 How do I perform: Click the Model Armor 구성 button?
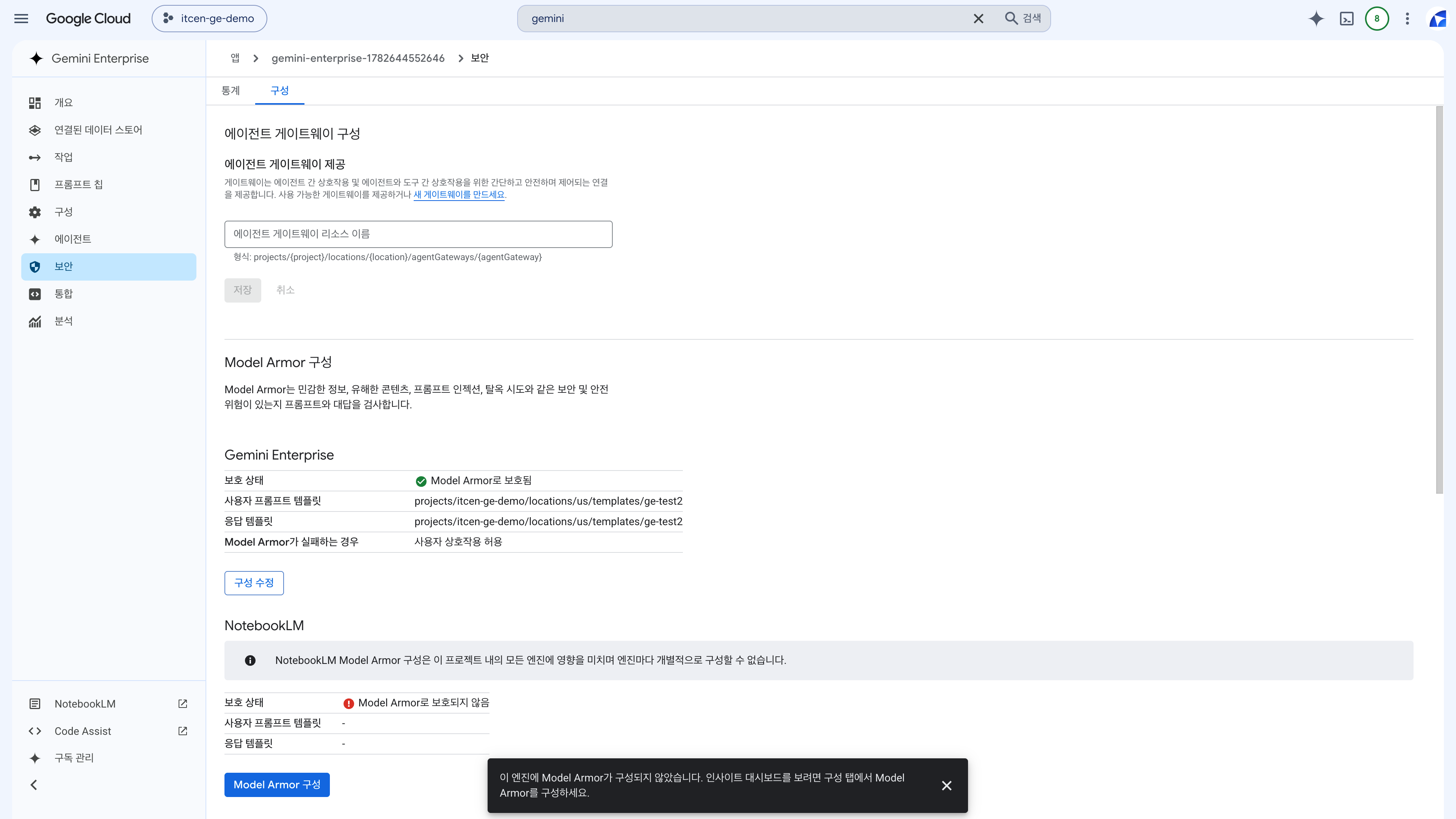[x=277, y=784]
